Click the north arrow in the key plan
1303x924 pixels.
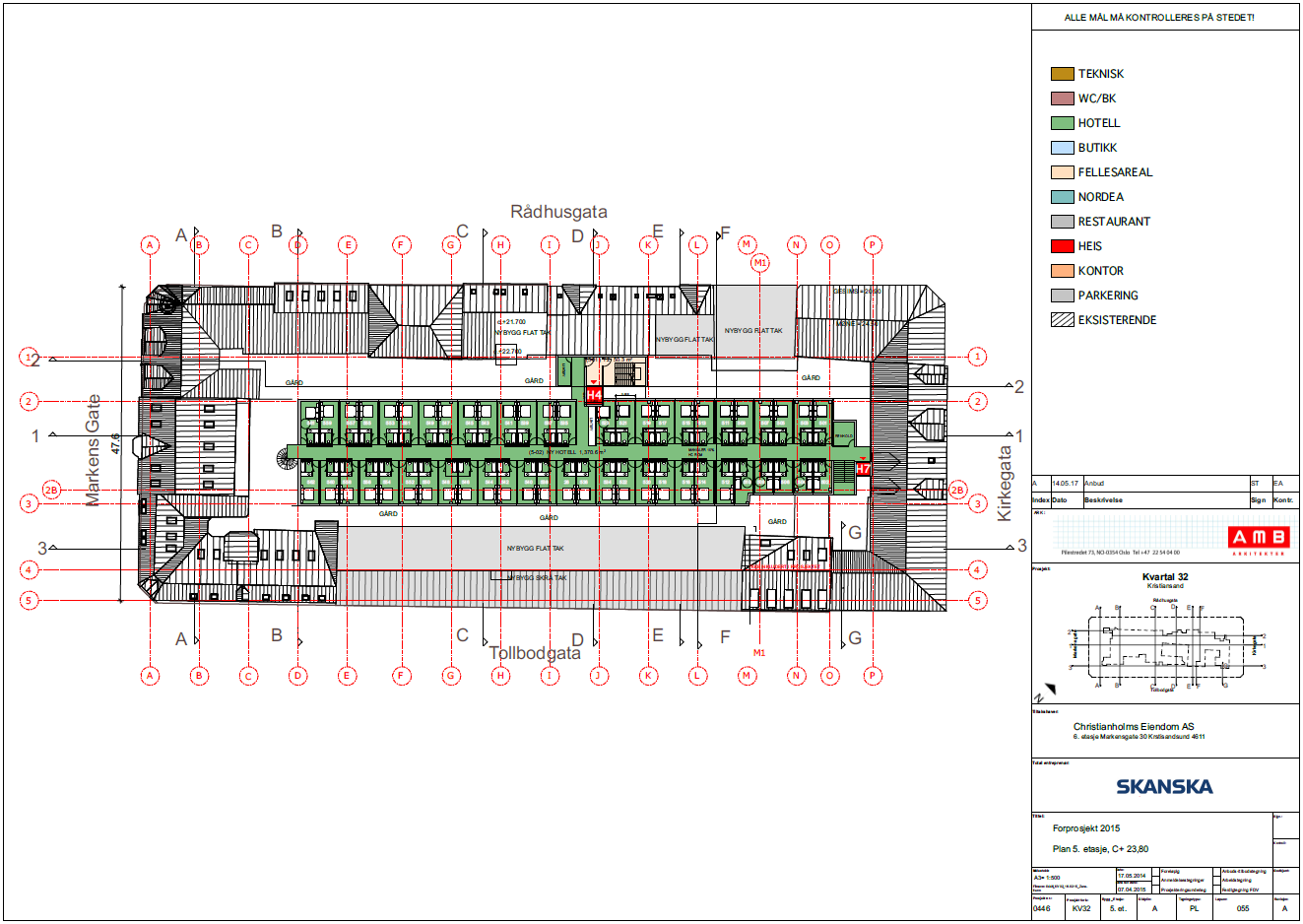click(x=1046, y=692)
